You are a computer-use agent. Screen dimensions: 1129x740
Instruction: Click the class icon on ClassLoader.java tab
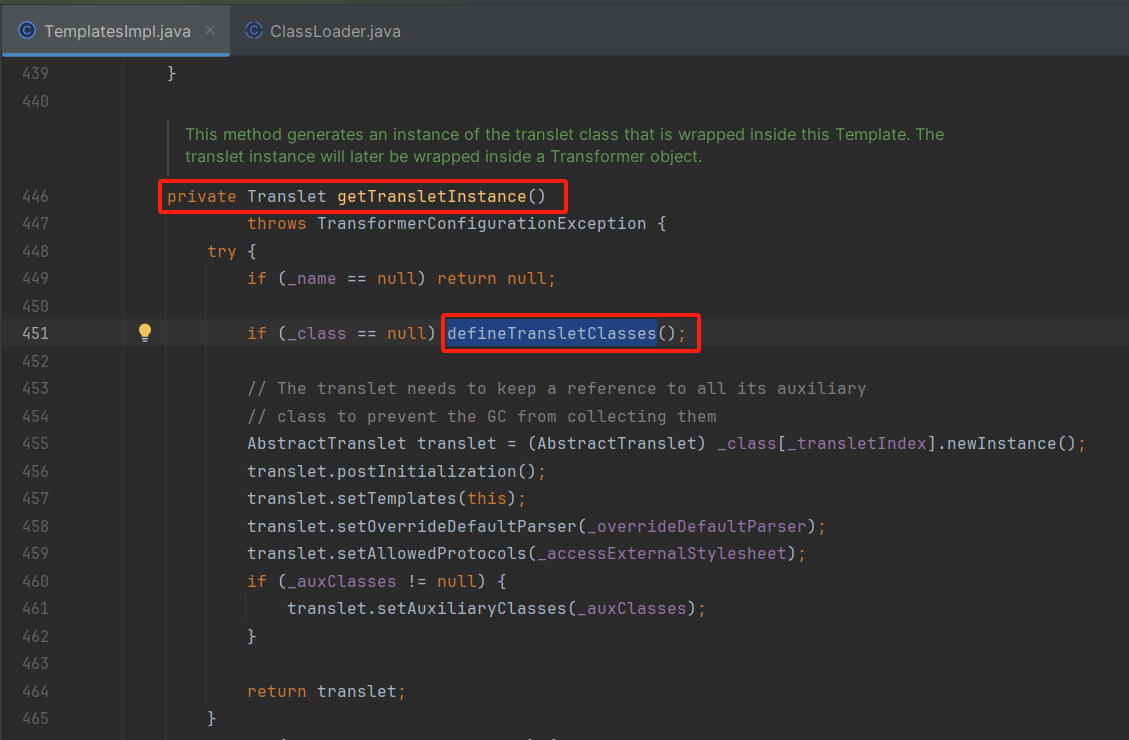point(253,31)
